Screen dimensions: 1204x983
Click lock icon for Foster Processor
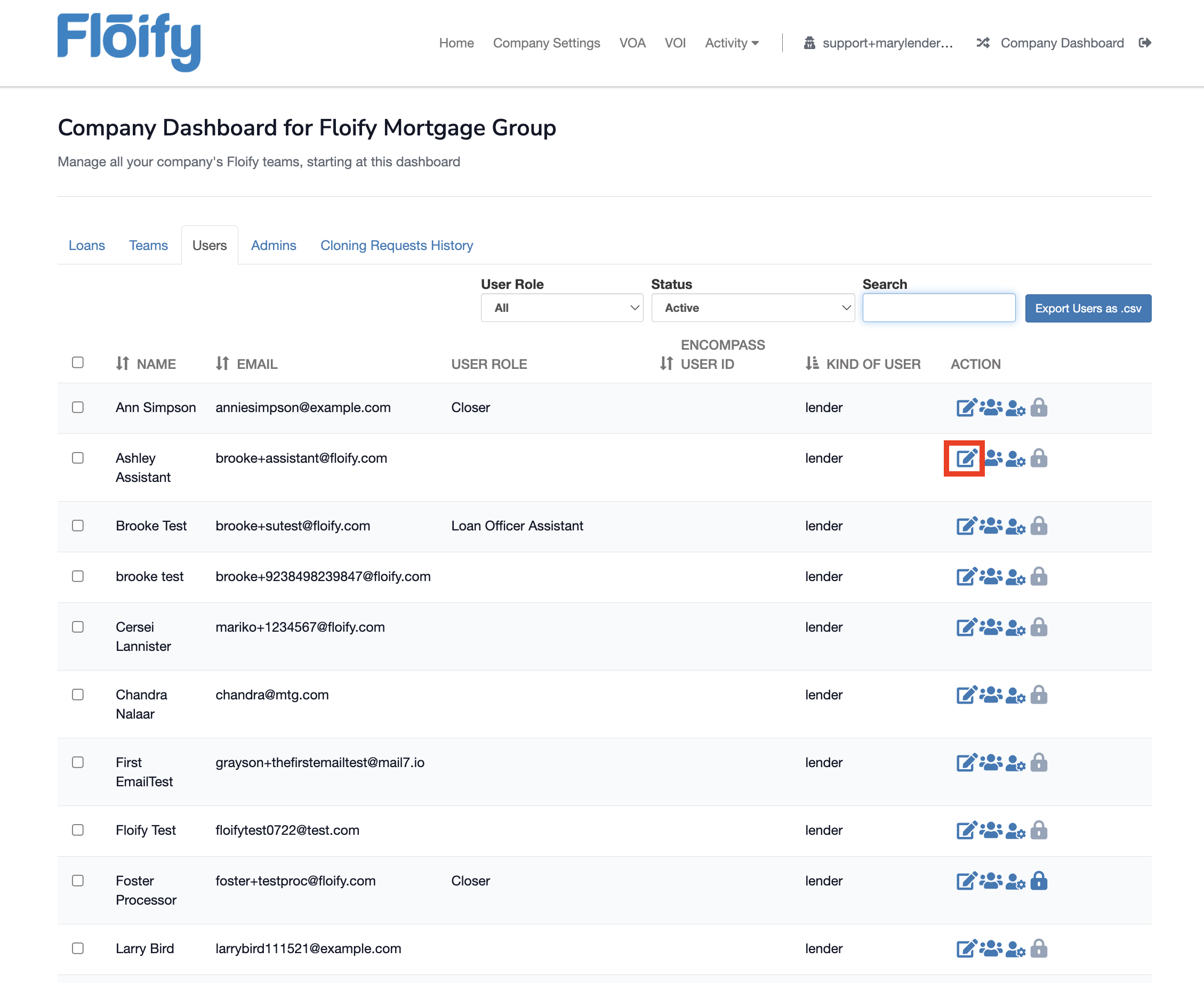[x=1039, y=881]
